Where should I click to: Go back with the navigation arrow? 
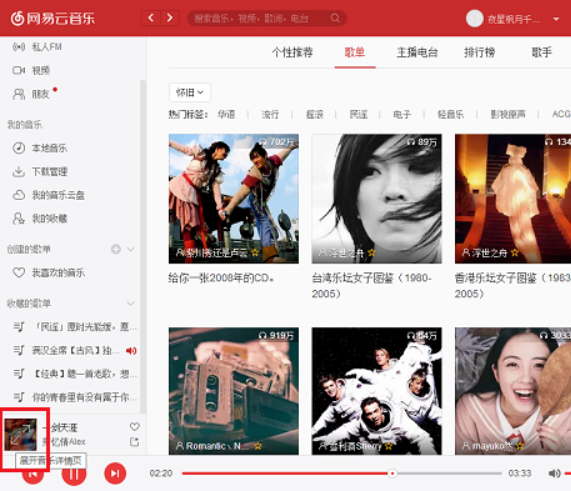151,18
